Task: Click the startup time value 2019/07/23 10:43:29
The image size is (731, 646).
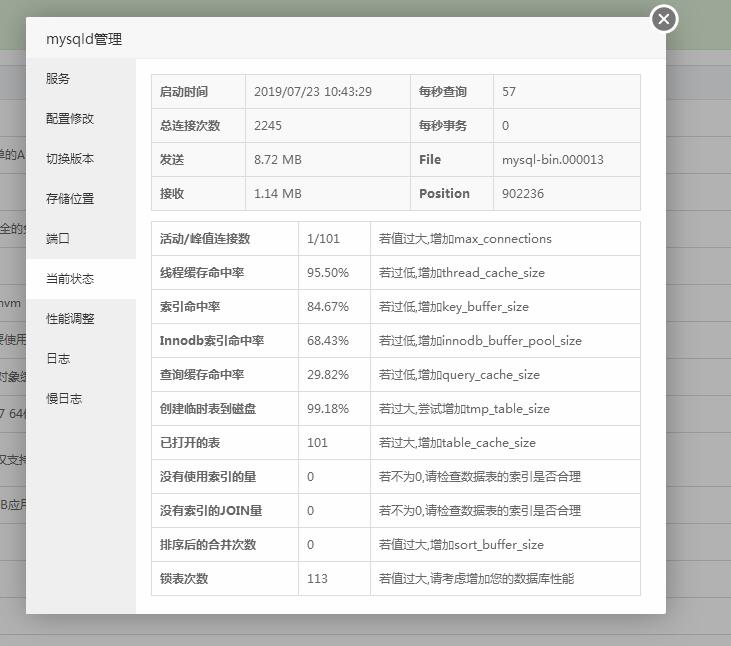Action: click(x=313, y=92)
